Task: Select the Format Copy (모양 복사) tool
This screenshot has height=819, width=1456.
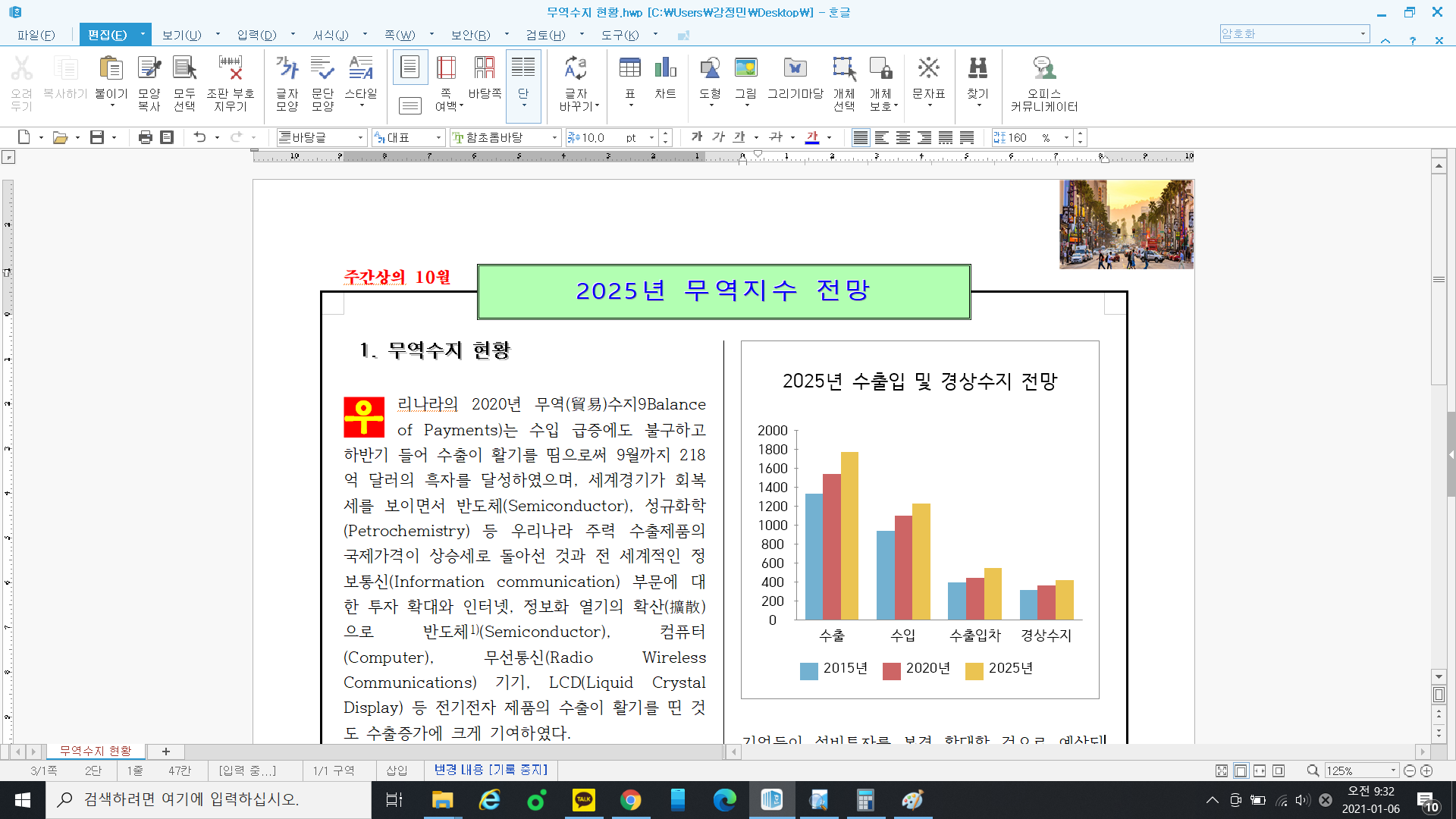Action: 149,68
